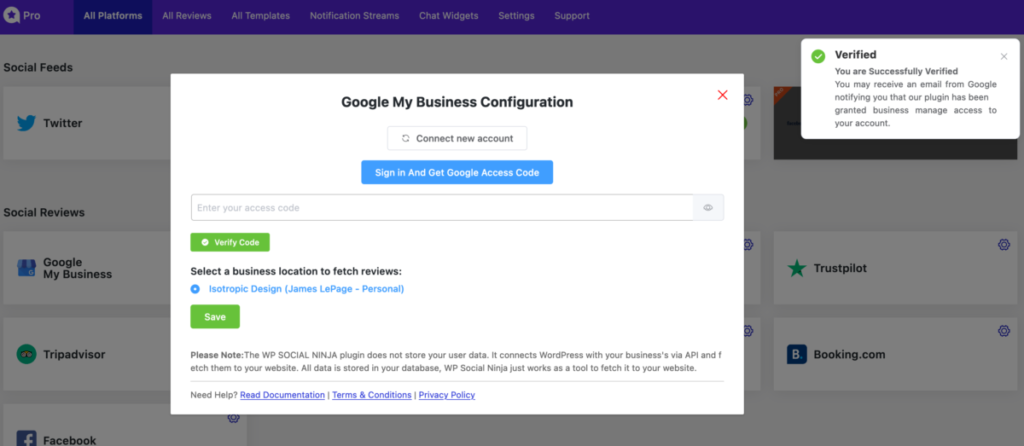This screenshot has height=446, width=1024.
Task: Toggle access code visibility eye icon
Action: click(708, 208)
